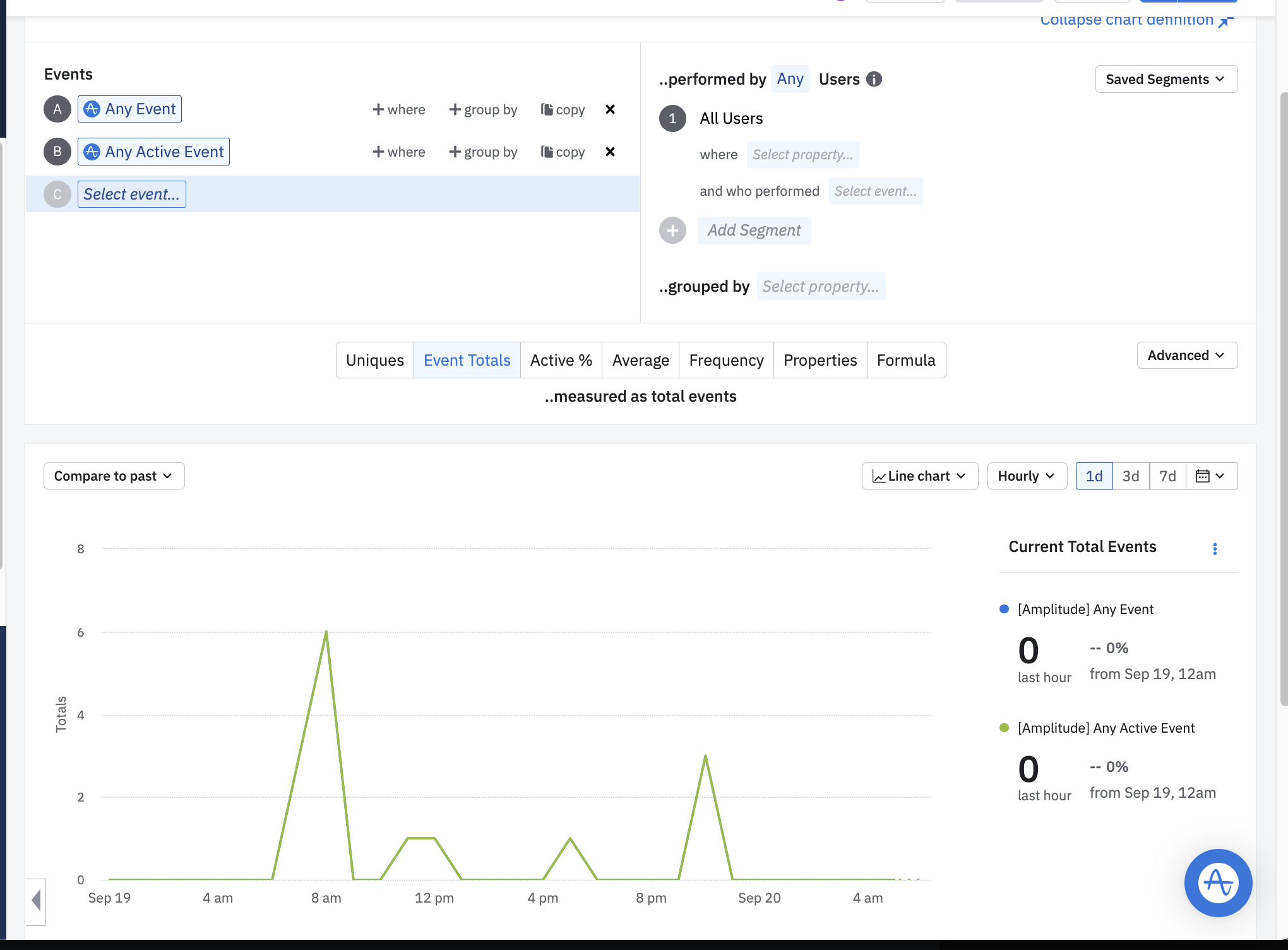
Task: Open the Line chart type dropdown
Action: (x=919, y=476)
